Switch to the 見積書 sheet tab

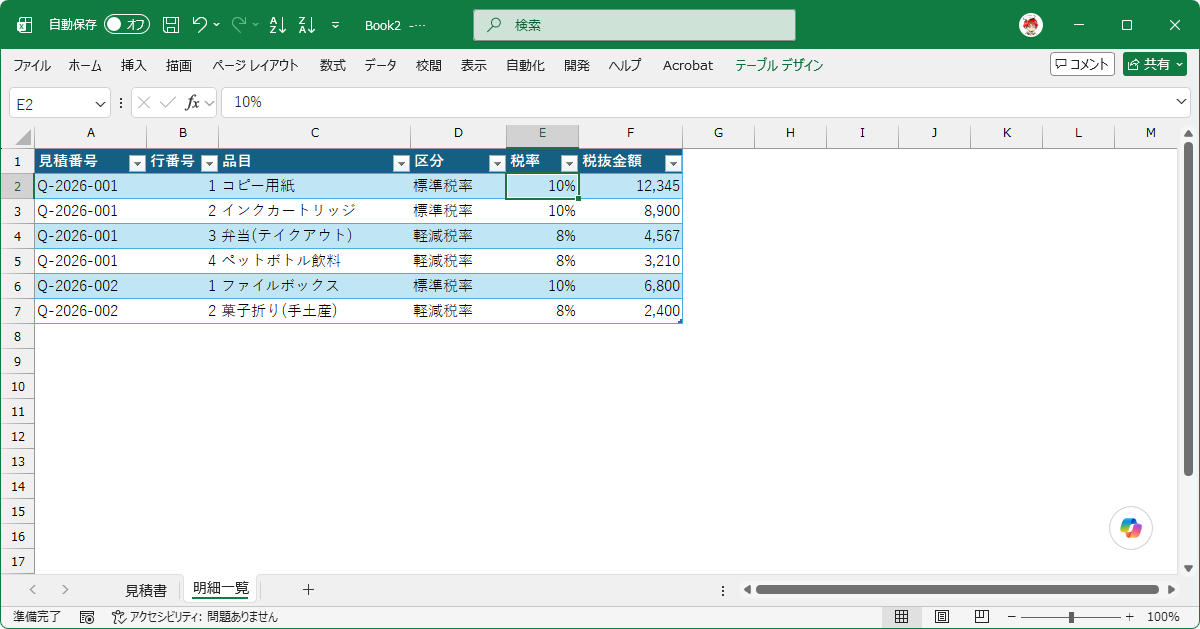[x=146, y=590]
